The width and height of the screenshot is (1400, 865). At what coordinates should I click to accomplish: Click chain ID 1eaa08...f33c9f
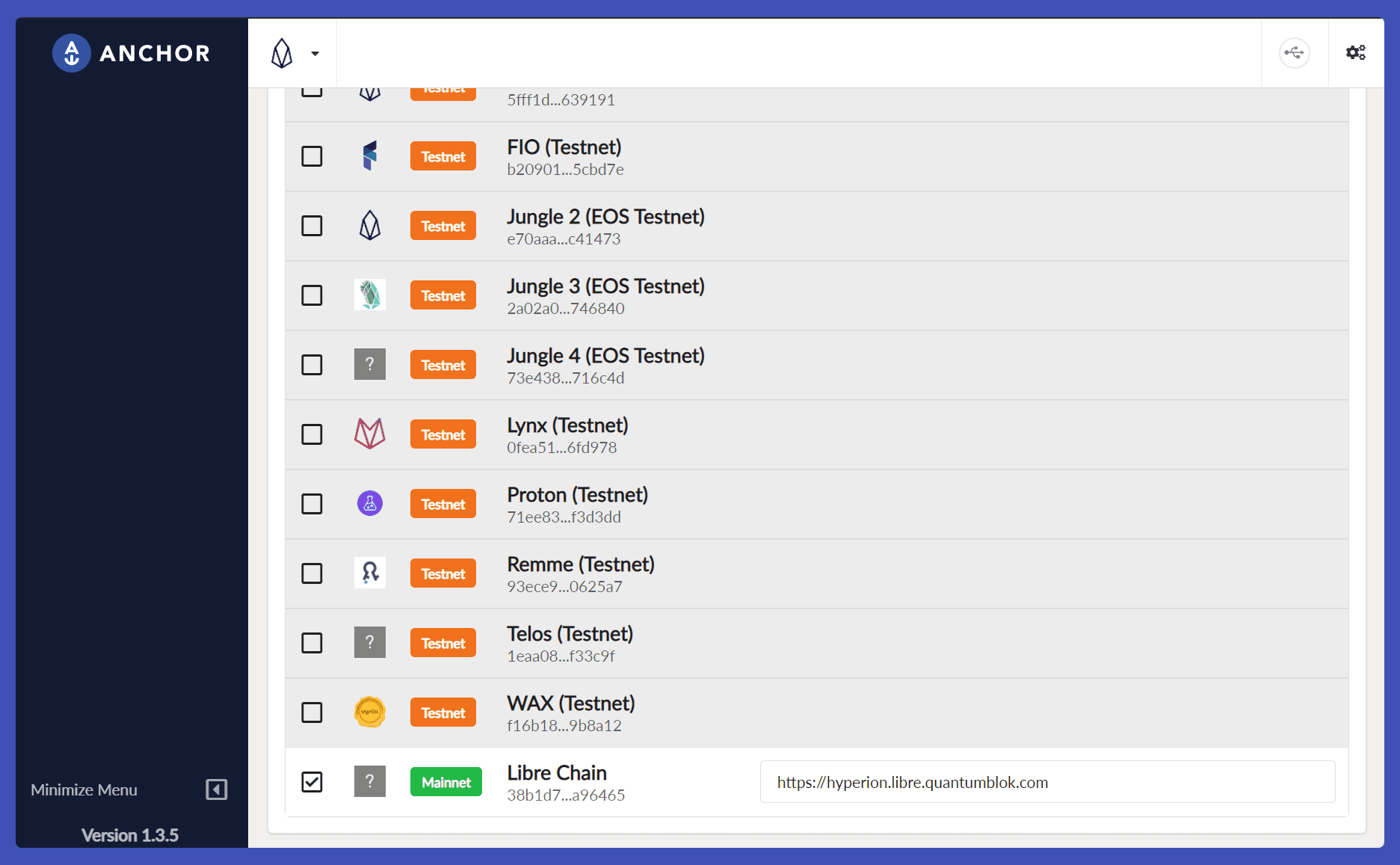pyautogui.click(x=561, y=656)
